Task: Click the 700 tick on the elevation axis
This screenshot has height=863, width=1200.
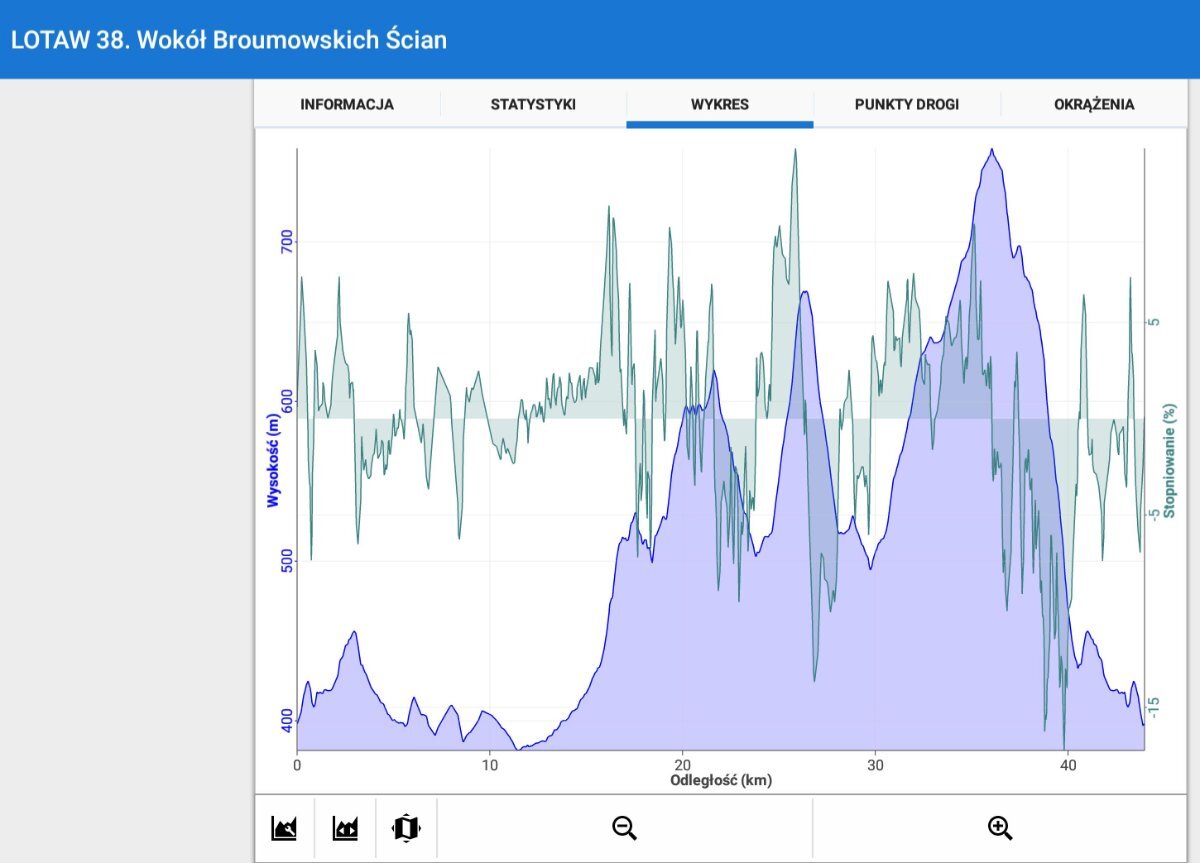Action: (x=286, y=242)
